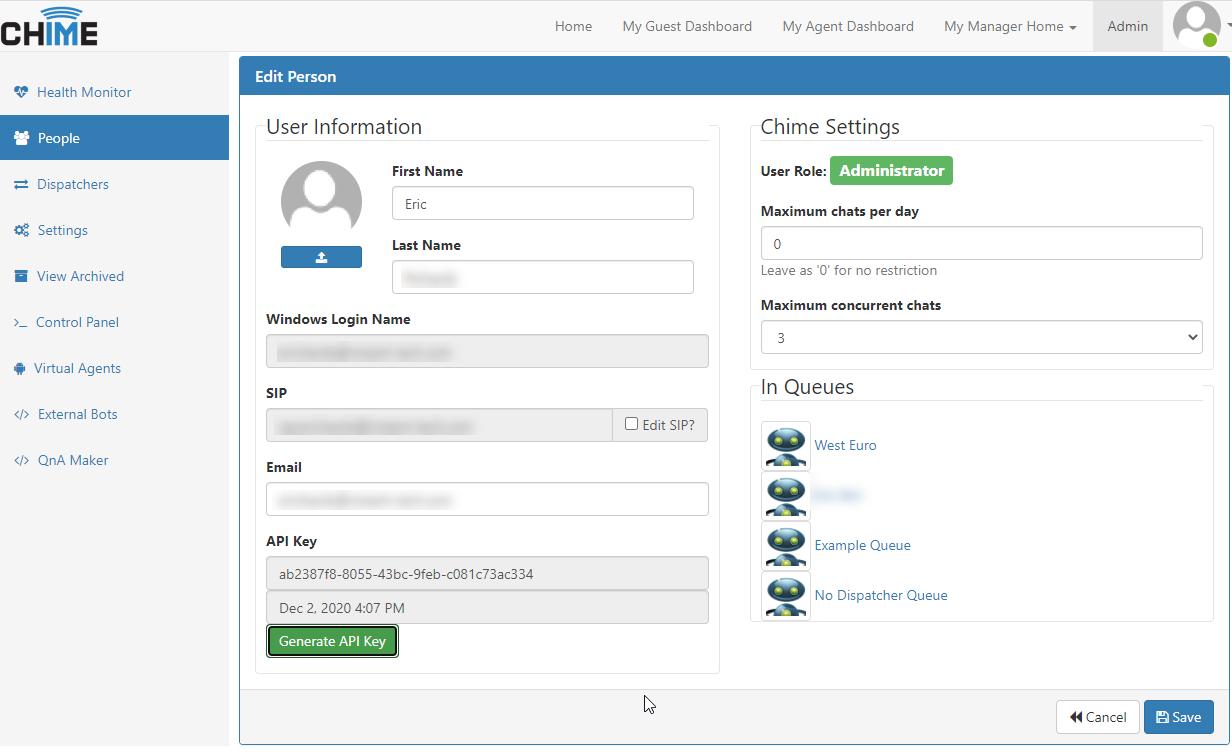
Task: Open QnA Maker sidebar item
Action: tap(114, 460)
